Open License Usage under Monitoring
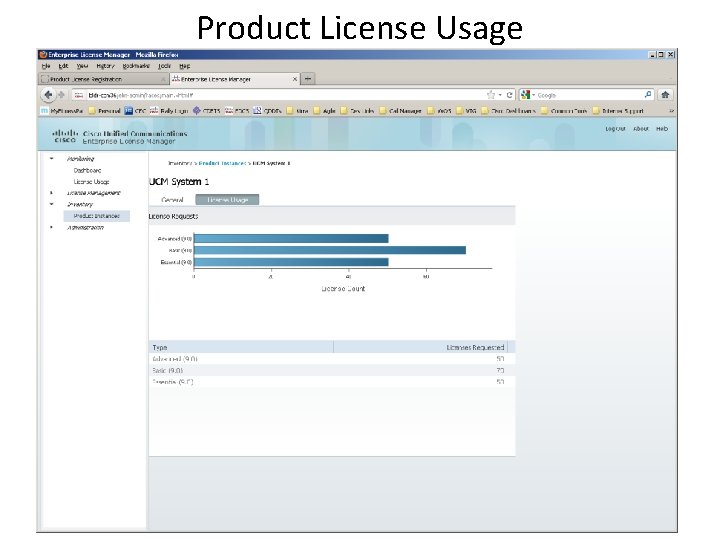The width and height of the screenshot is (720, 540). 91,181
